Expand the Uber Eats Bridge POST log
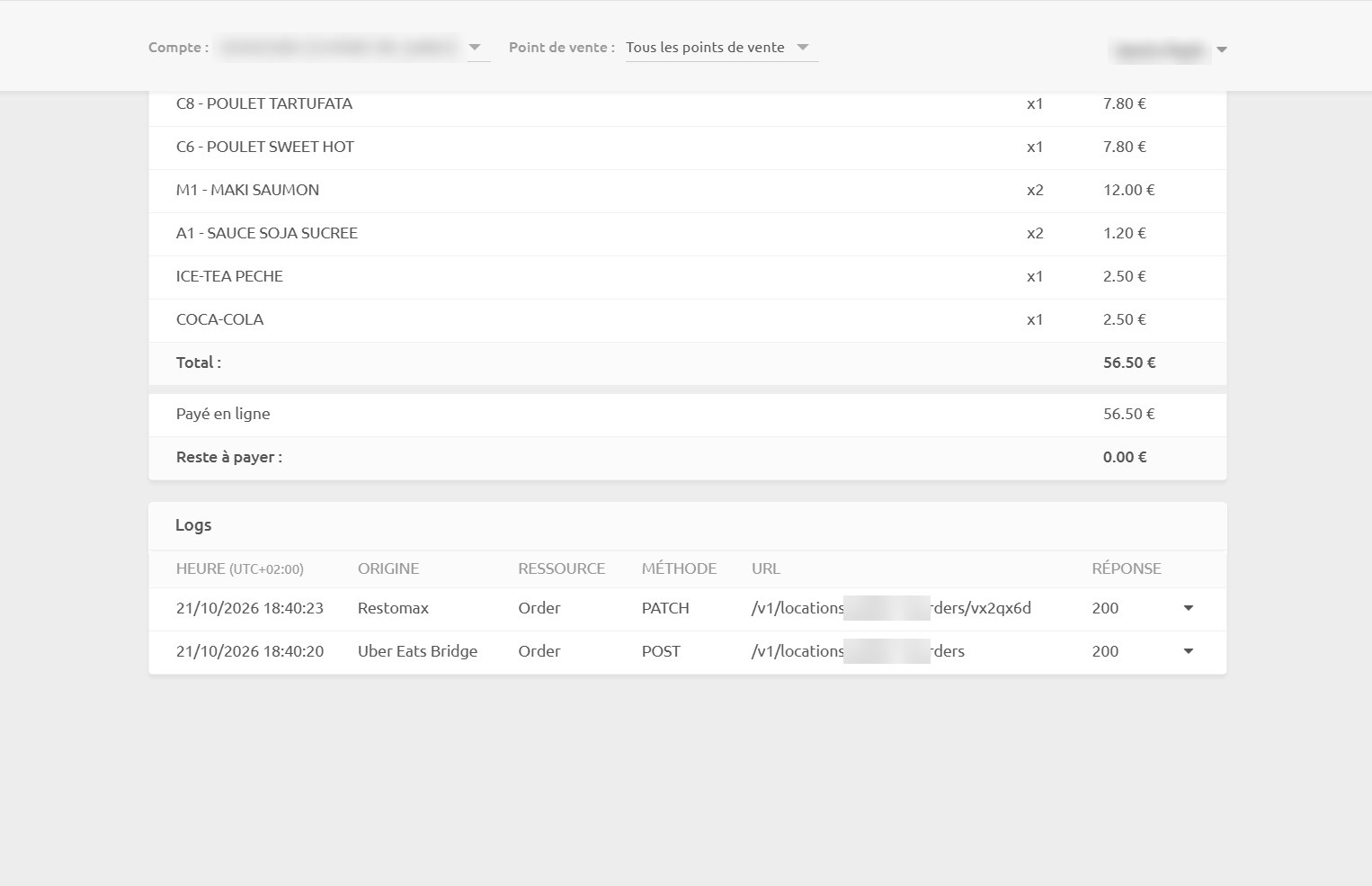1372x886 pixels. pos(1188,651)
